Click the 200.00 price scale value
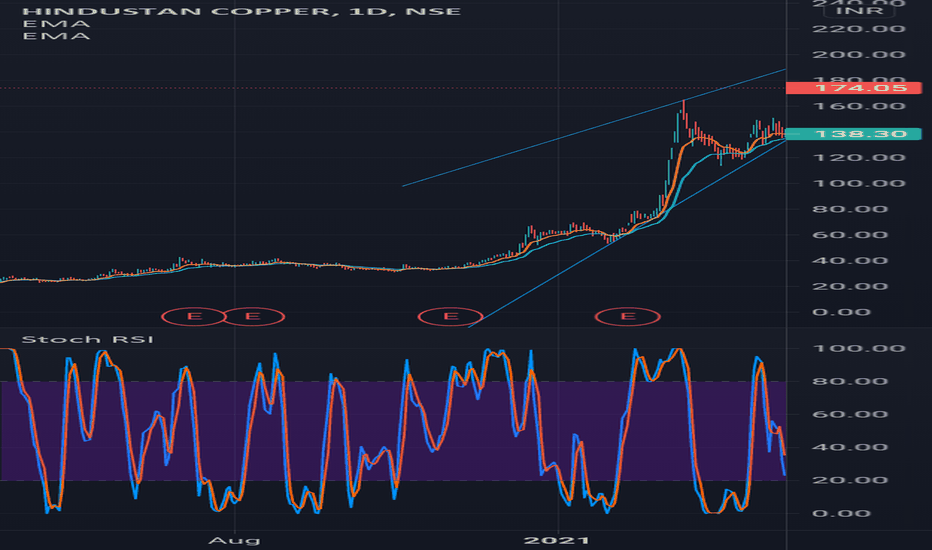 [x=858, y=55]
